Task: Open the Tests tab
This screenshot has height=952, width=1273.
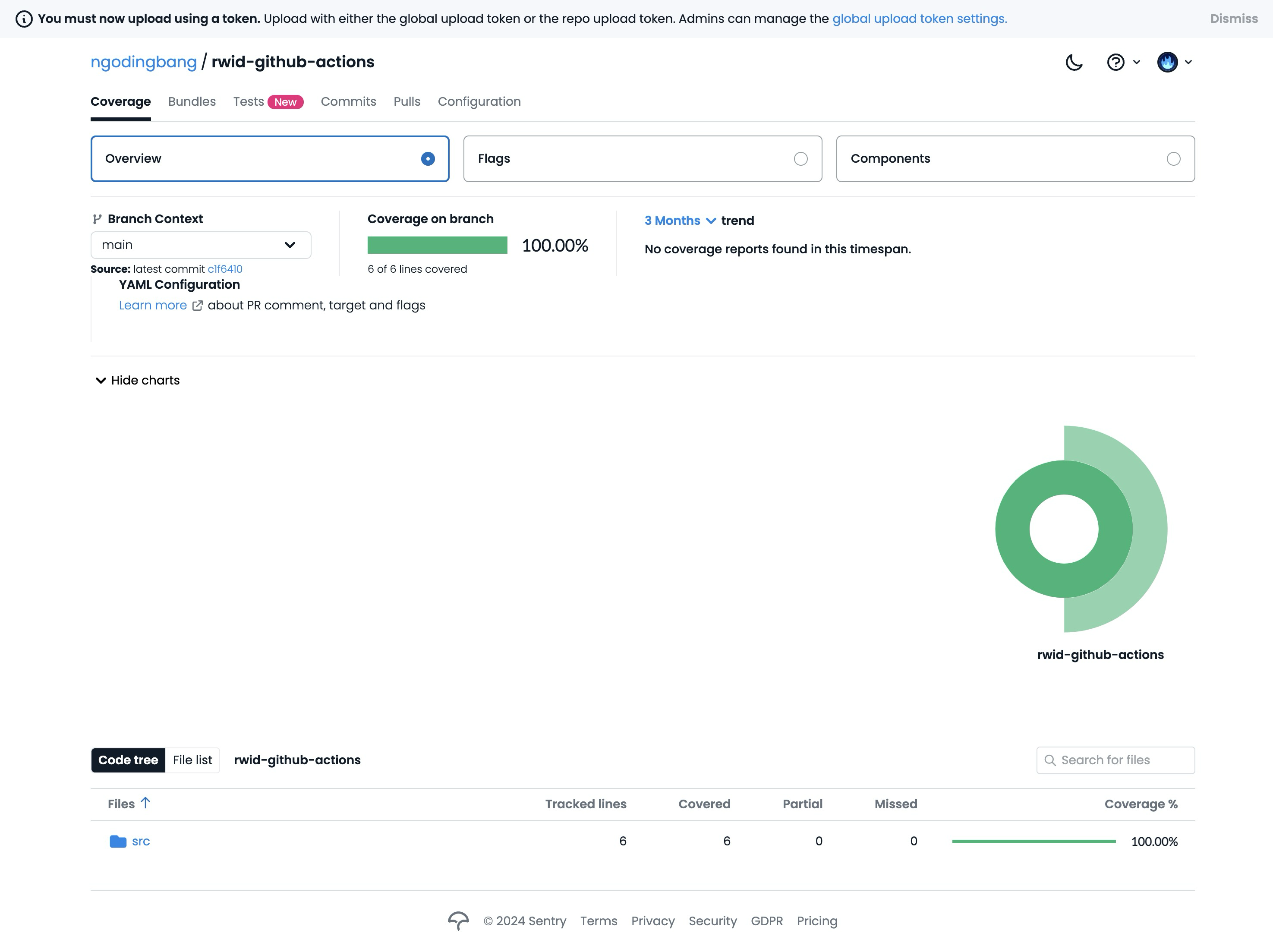Action: (249, 102)
